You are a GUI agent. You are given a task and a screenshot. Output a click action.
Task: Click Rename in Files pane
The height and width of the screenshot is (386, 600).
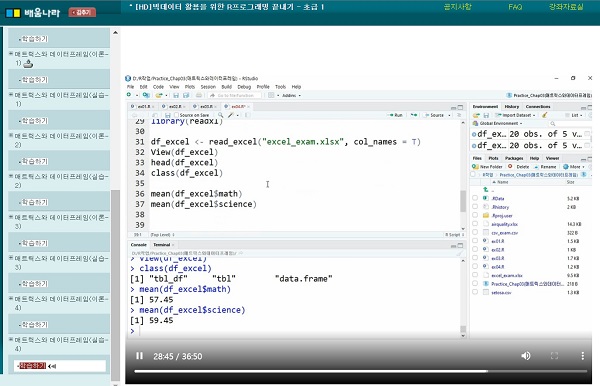click(x=545, y=167)
